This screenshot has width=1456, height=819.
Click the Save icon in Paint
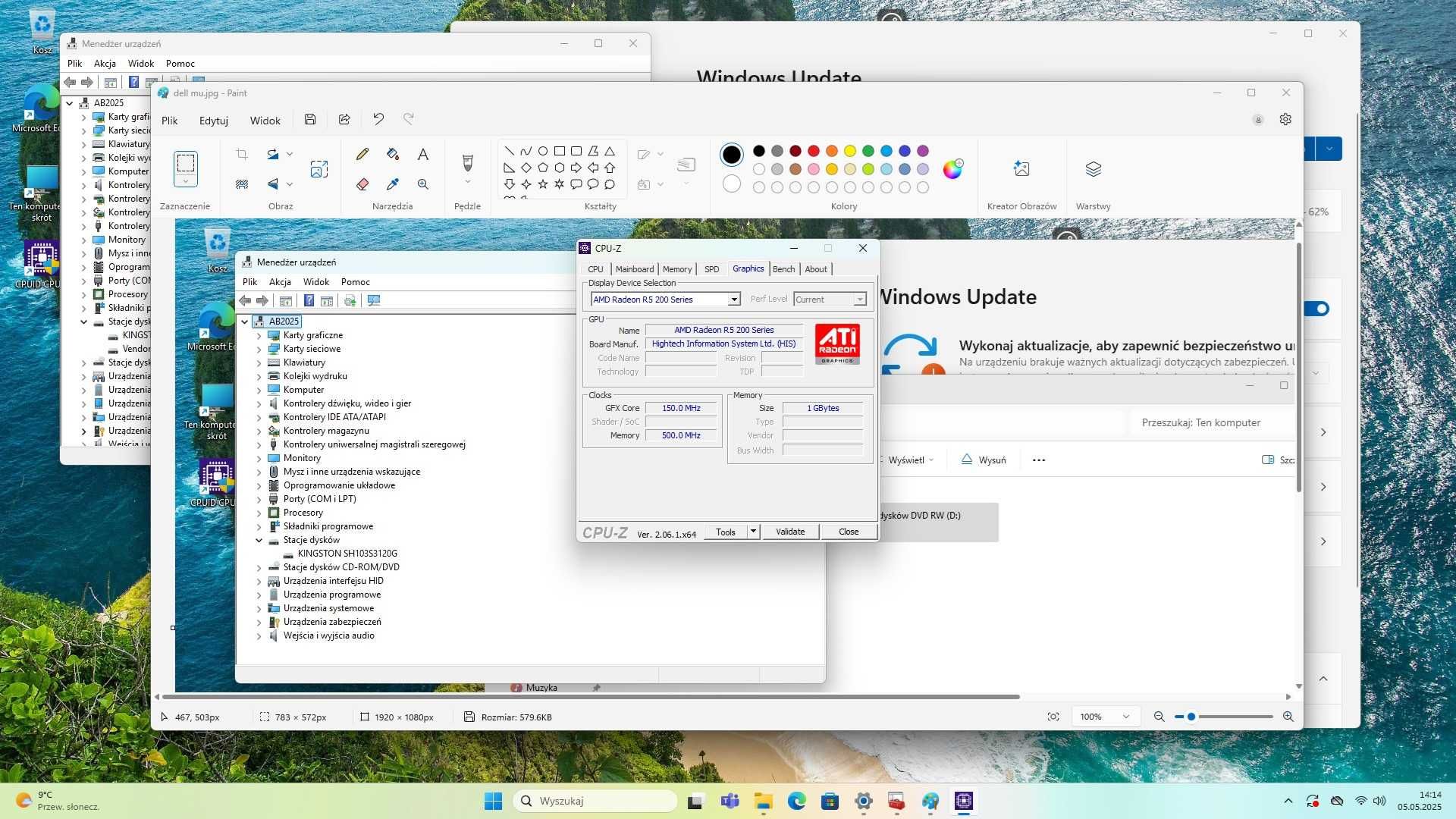pos(310,119)
